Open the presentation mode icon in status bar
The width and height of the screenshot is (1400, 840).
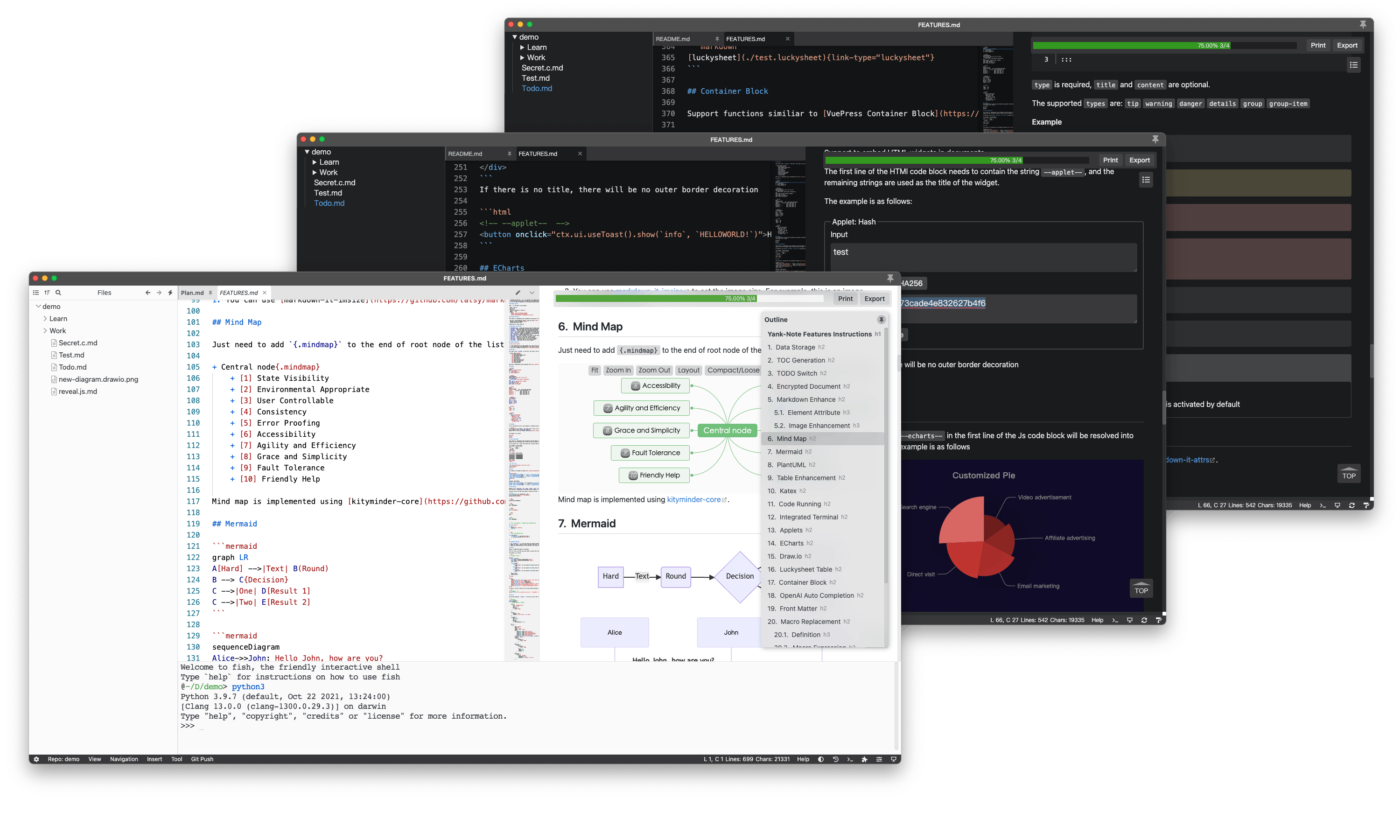point(894,759)
